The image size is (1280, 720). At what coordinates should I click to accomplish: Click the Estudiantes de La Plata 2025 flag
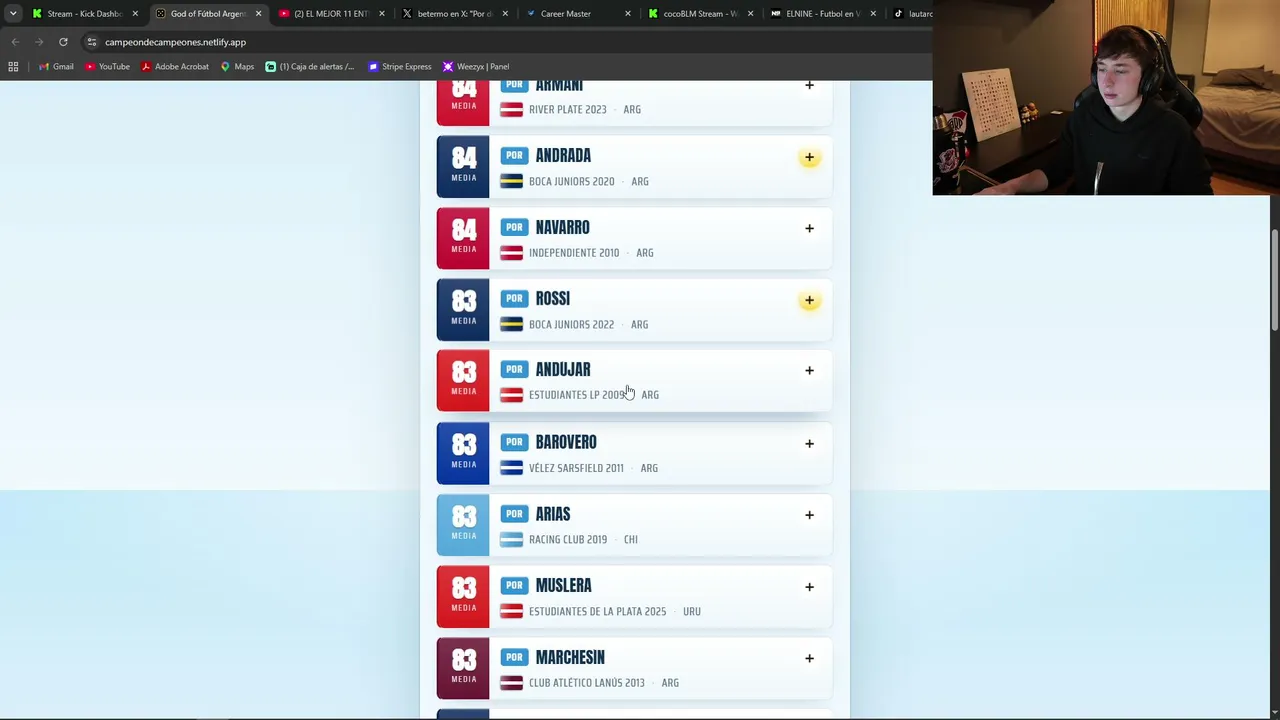[x=511, y=611]
